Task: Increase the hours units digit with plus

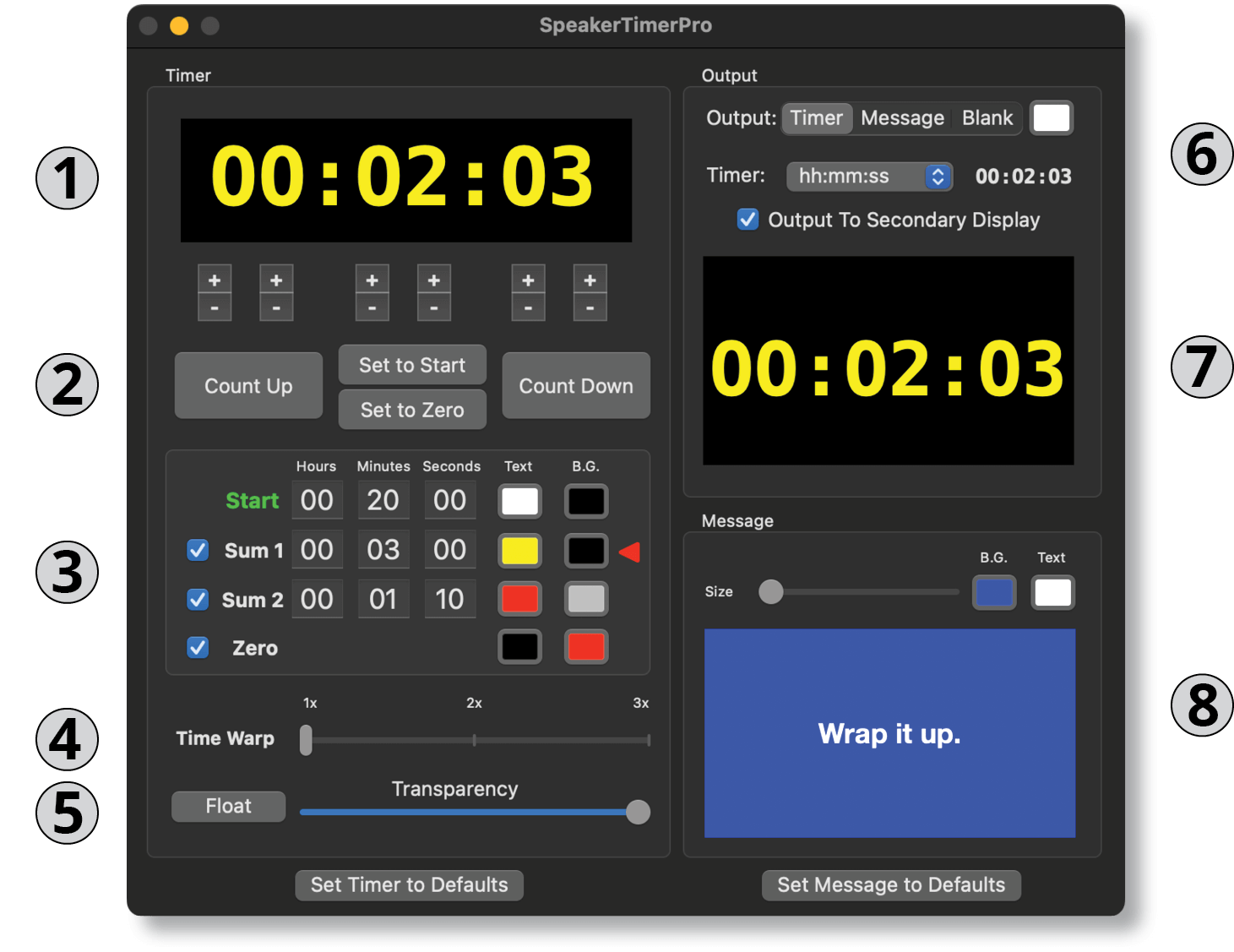Action: 276,280
